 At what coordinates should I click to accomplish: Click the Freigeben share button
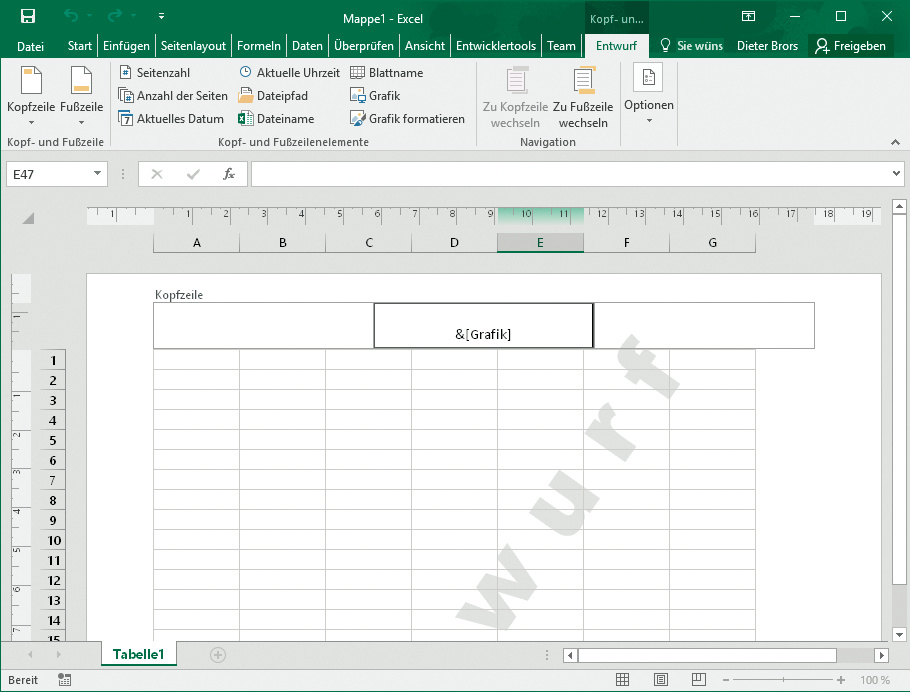[x=850, y=46]
